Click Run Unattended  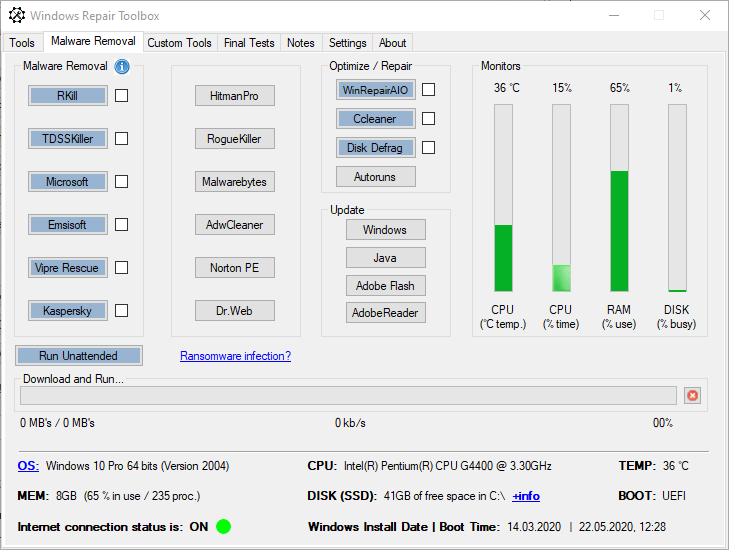(x=79, y=356)
